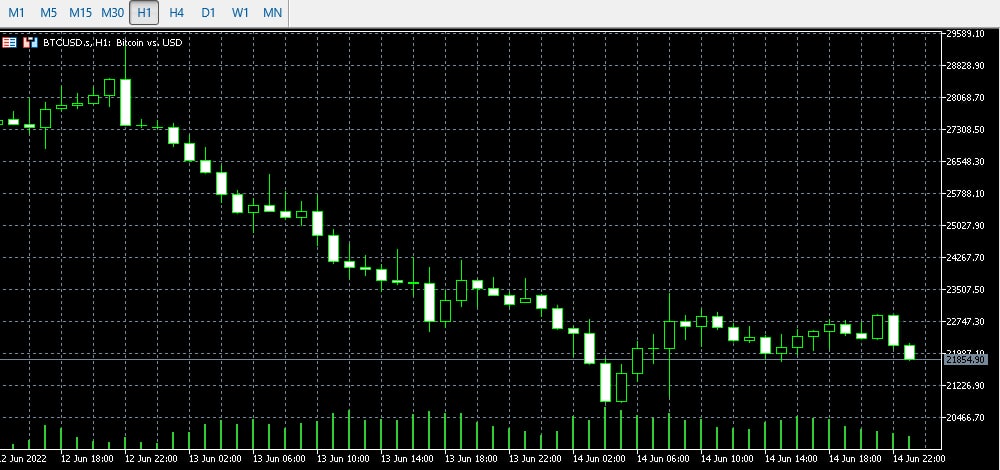Click the 14 Jun 06:00 time label
This screenshot has width=1000, height=470.
click(x=663, y=459)
